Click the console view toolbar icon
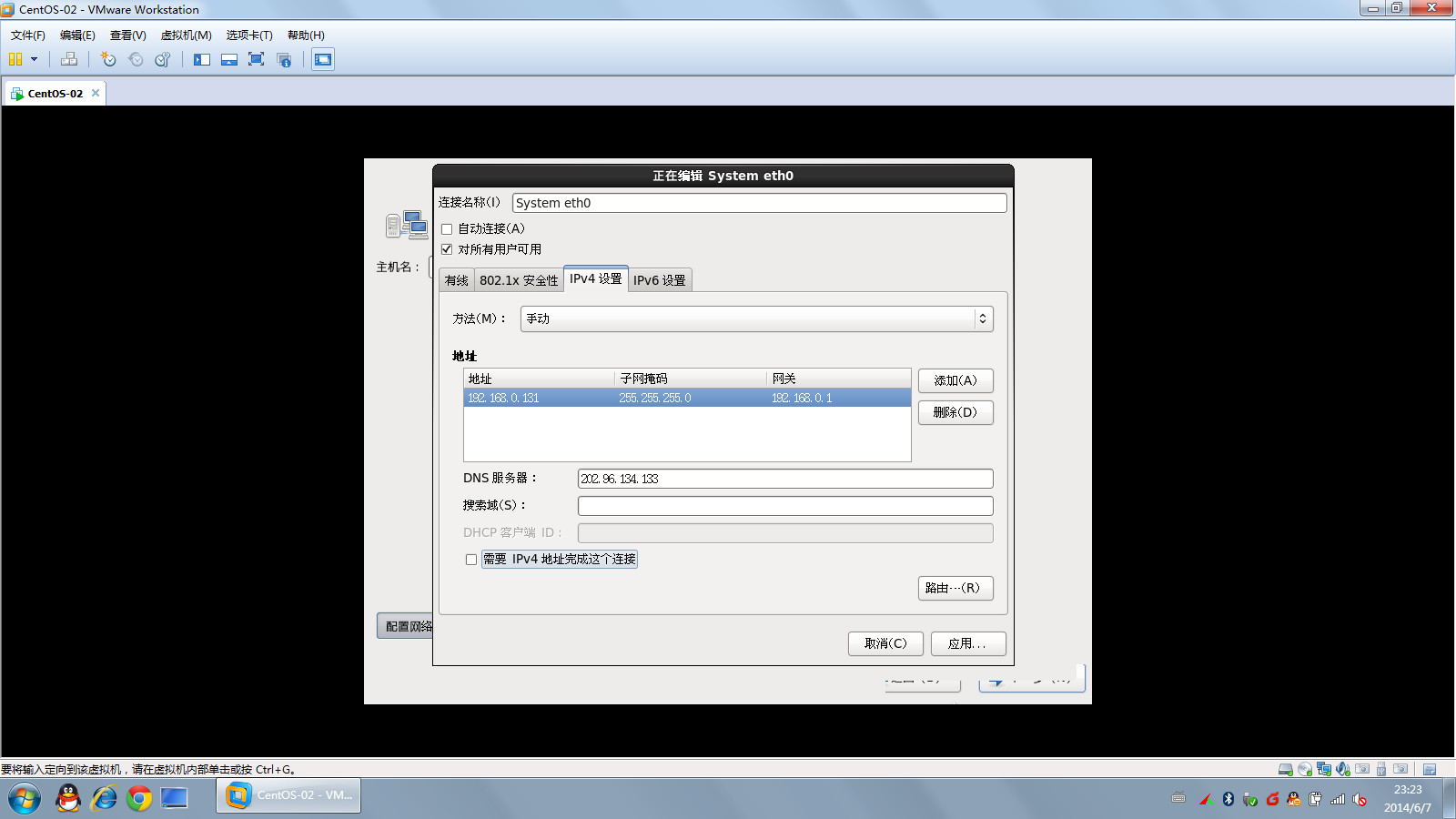The image size is (1456, 819). (323, 59)
